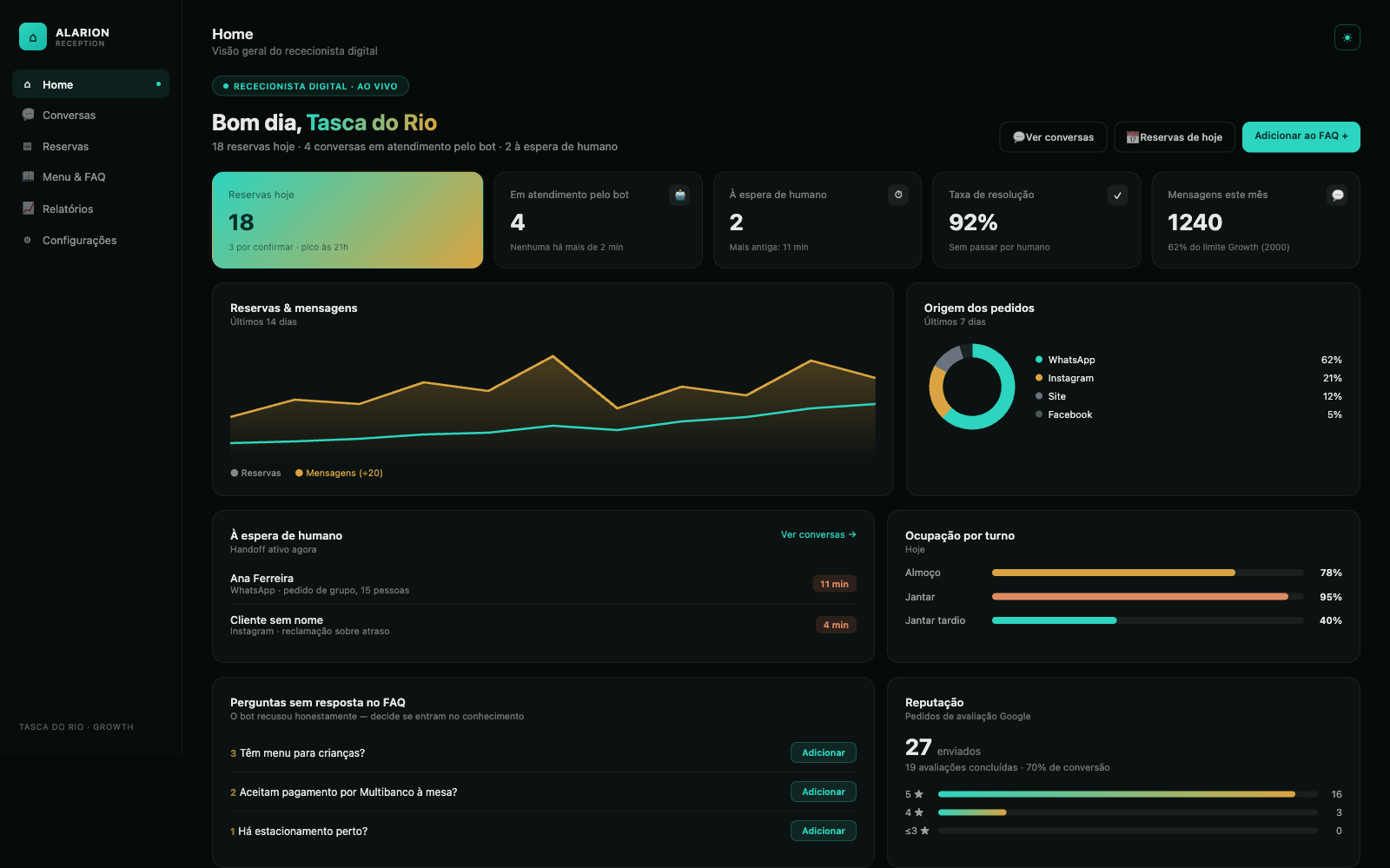Click the Almoço occupancy bar
This screenshot has width=1390, height=868.
click(1148, 573)
